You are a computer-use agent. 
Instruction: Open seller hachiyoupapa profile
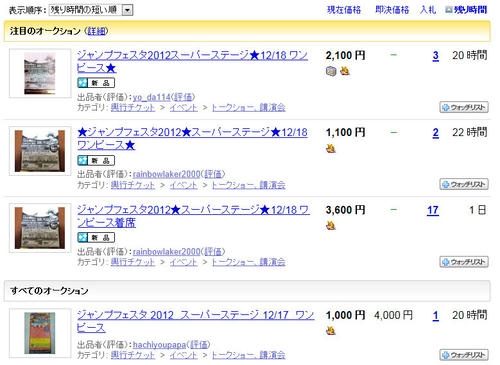(159, 344)
